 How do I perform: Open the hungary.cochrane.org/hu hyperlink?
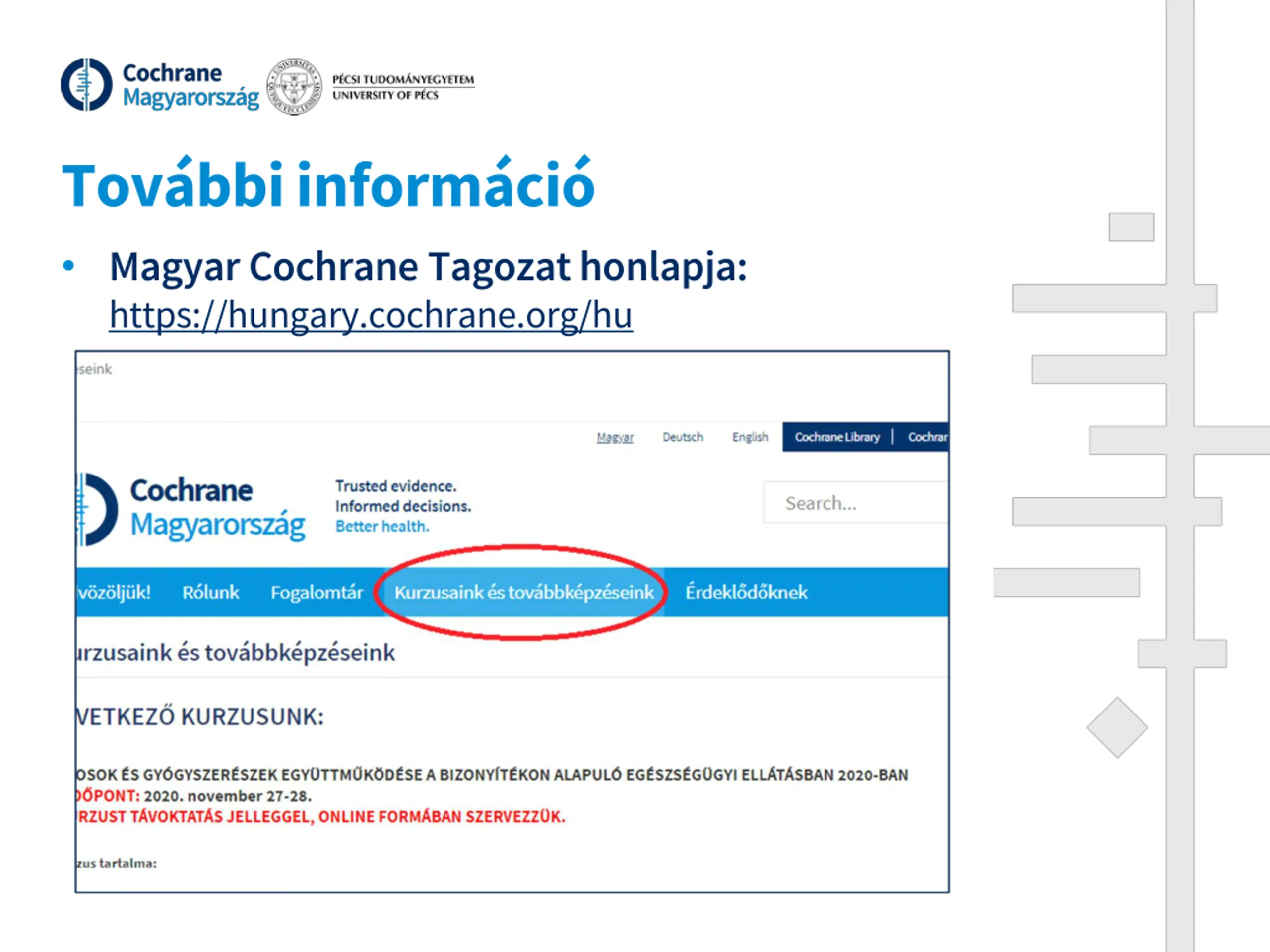click(371, 315)
